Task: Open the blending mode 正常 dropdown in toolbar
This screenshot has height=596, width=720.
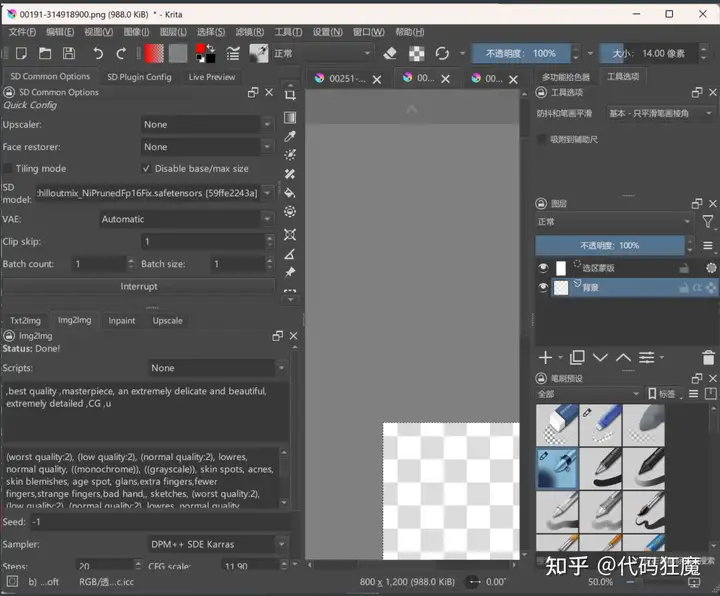Action: point(322,54)
